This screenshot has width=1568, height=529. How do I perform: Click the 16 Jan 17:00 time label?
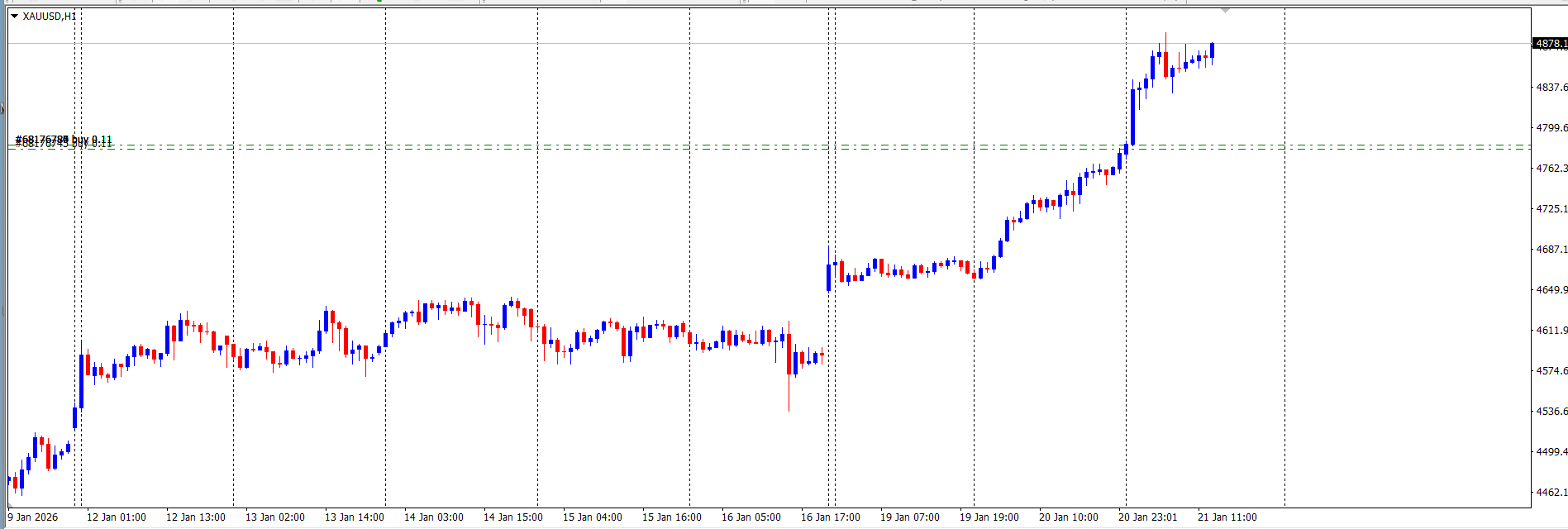point(831,517)
